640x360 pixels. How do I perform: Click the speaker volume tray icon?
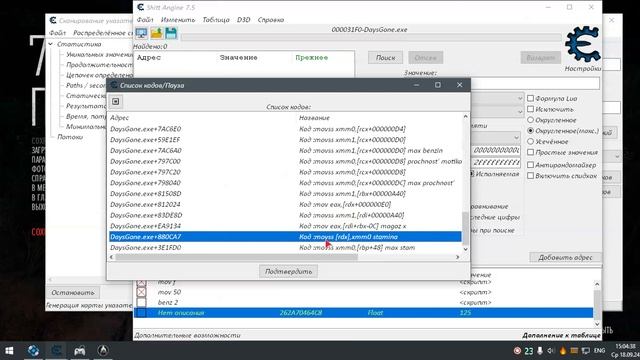coord(551,351)
